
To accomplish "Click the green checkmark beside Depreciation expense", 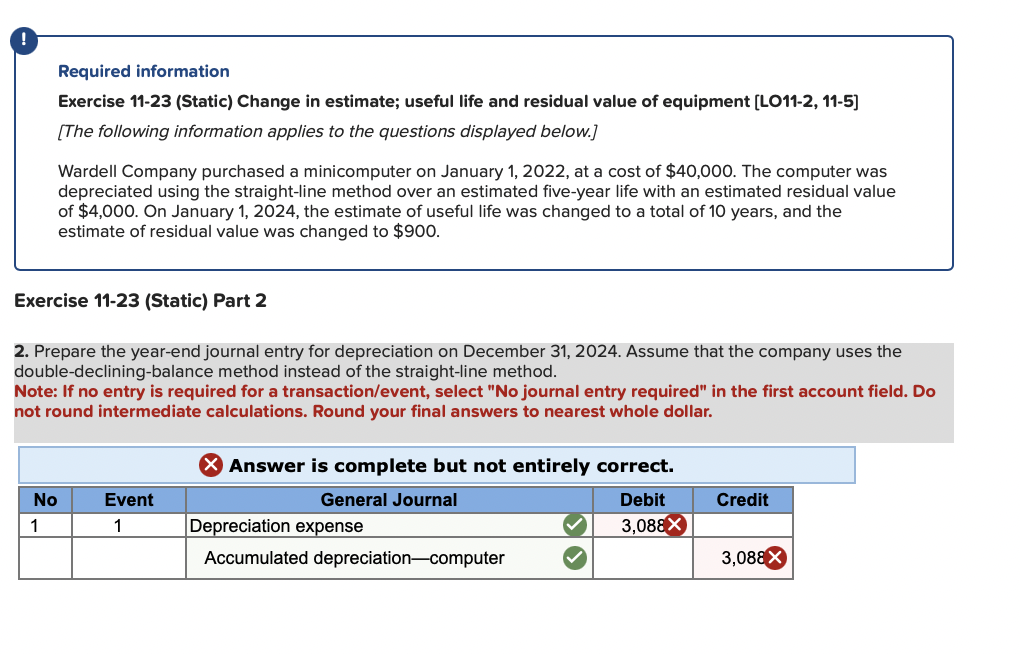I will click(574, 525).
